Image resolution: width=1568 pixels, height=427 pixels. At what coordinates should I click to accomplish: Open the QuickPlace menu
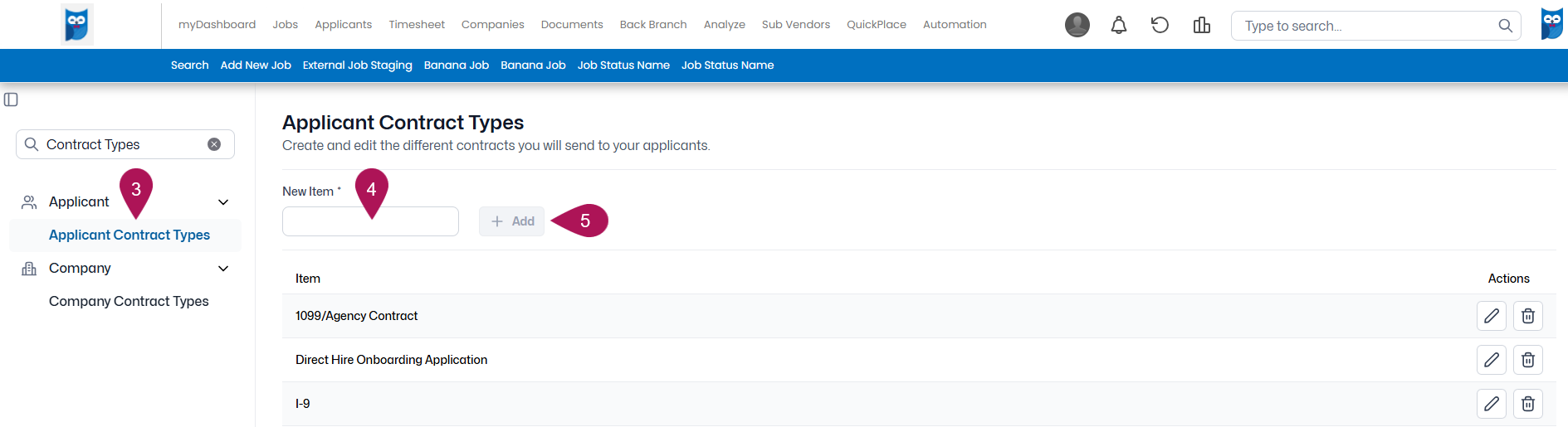point(876,25)
